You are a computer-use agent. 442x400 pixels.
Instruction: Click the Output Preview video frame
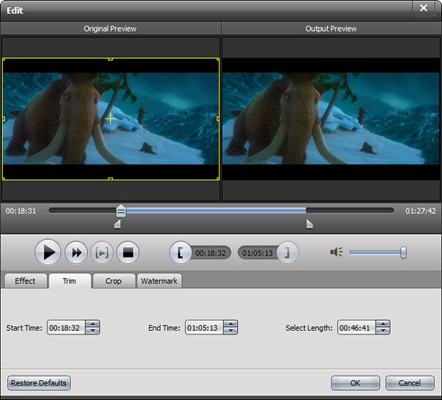(x=331, y=119)
